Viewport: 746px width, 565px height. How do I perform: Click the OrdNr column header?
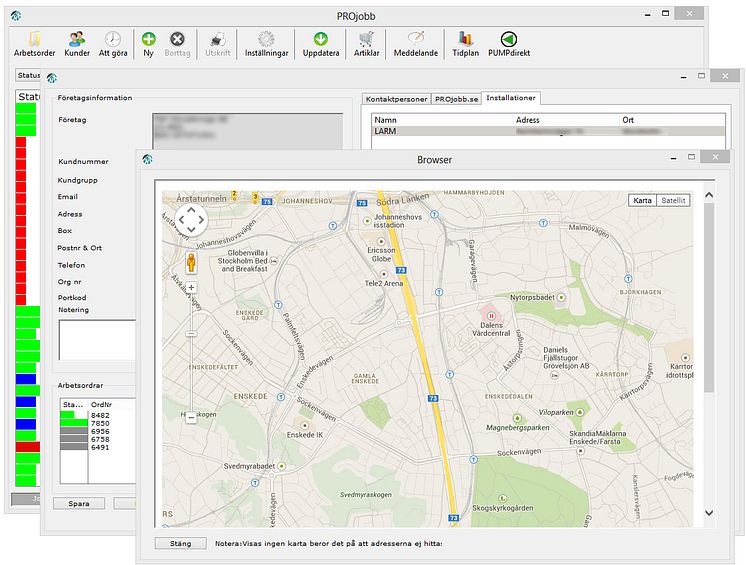click(112, 405)
